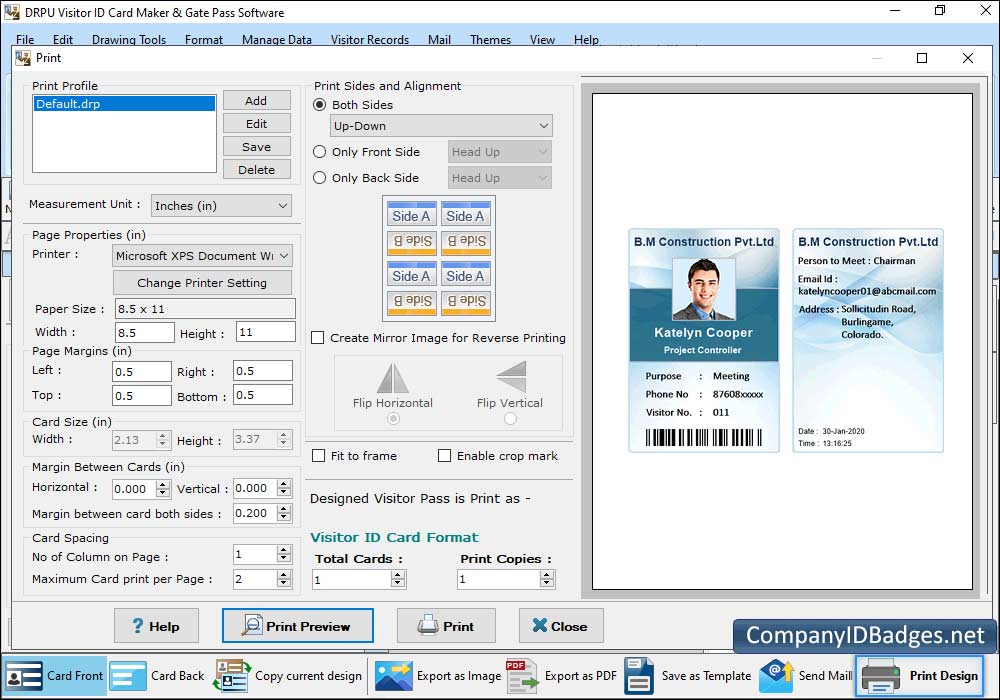Select Only Front Side option
1000x700 pixels.
point(320,152)
